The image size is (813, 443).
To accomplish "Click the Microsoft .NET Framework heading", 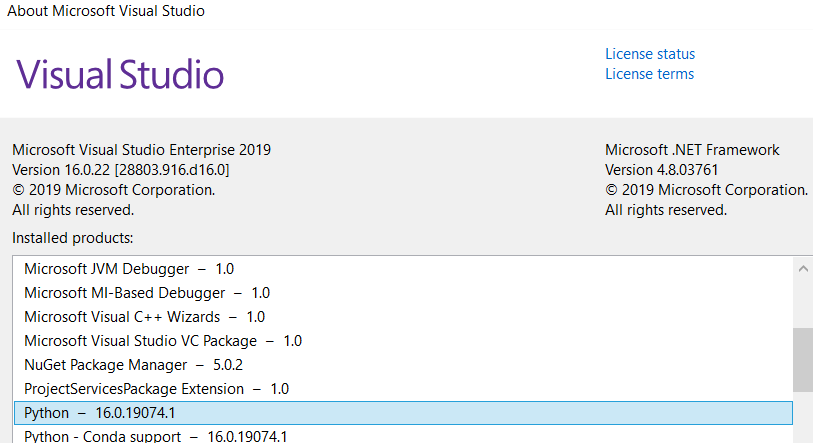I will (x=692, y=150).
